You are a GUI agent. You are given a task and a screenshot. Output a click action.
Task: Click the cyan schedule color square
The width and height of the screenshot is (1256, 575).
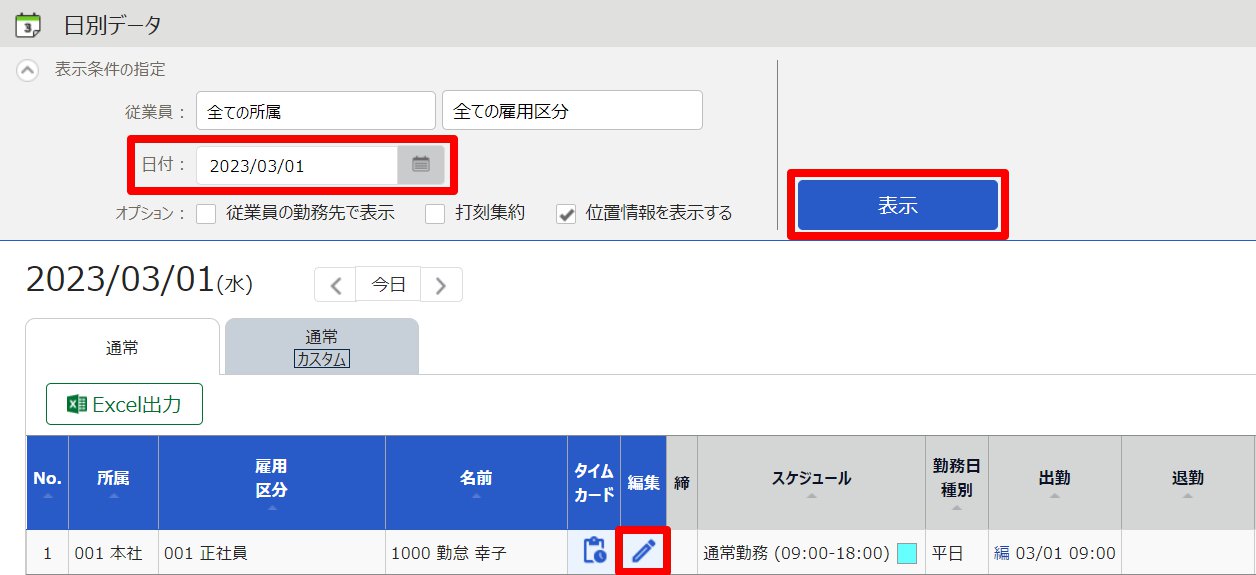907,553
